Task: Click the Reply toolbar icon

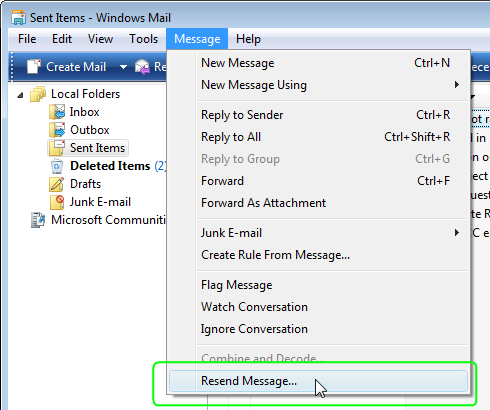Action: pyautogui.click(x=142, y=67)
